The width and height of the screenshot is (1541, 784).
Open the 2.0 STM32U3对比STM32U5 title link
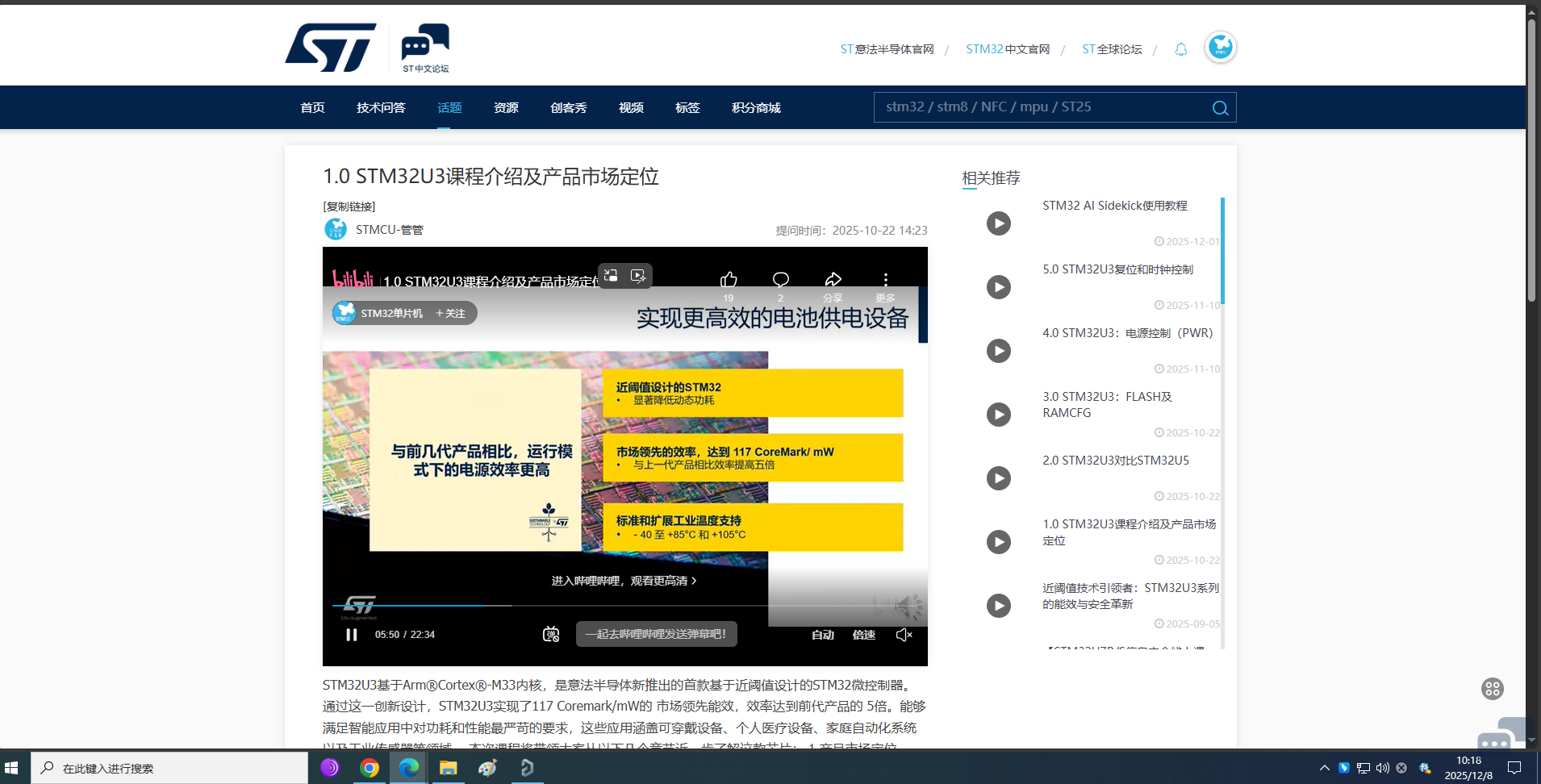click(1116, 461)
